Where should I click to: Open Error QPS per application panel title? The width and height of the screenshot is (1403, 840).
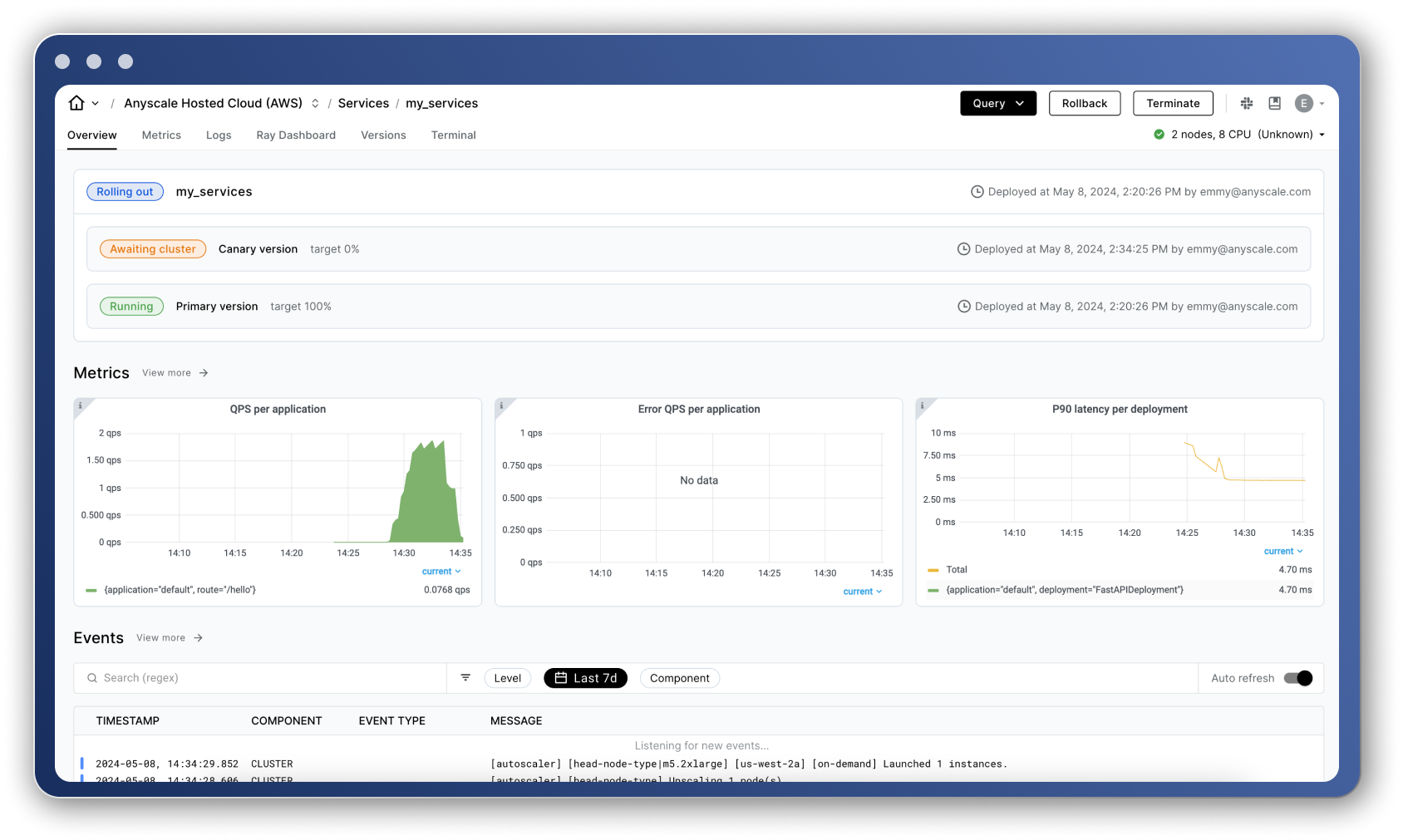[x=699, y=410]
